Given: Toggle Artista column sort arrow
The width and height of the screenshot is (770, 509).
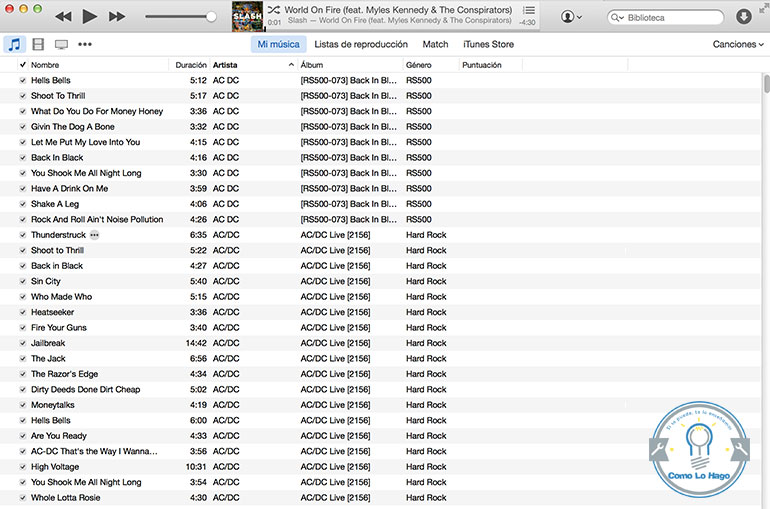Looking at the screenshot, I should tap(291, 65).
